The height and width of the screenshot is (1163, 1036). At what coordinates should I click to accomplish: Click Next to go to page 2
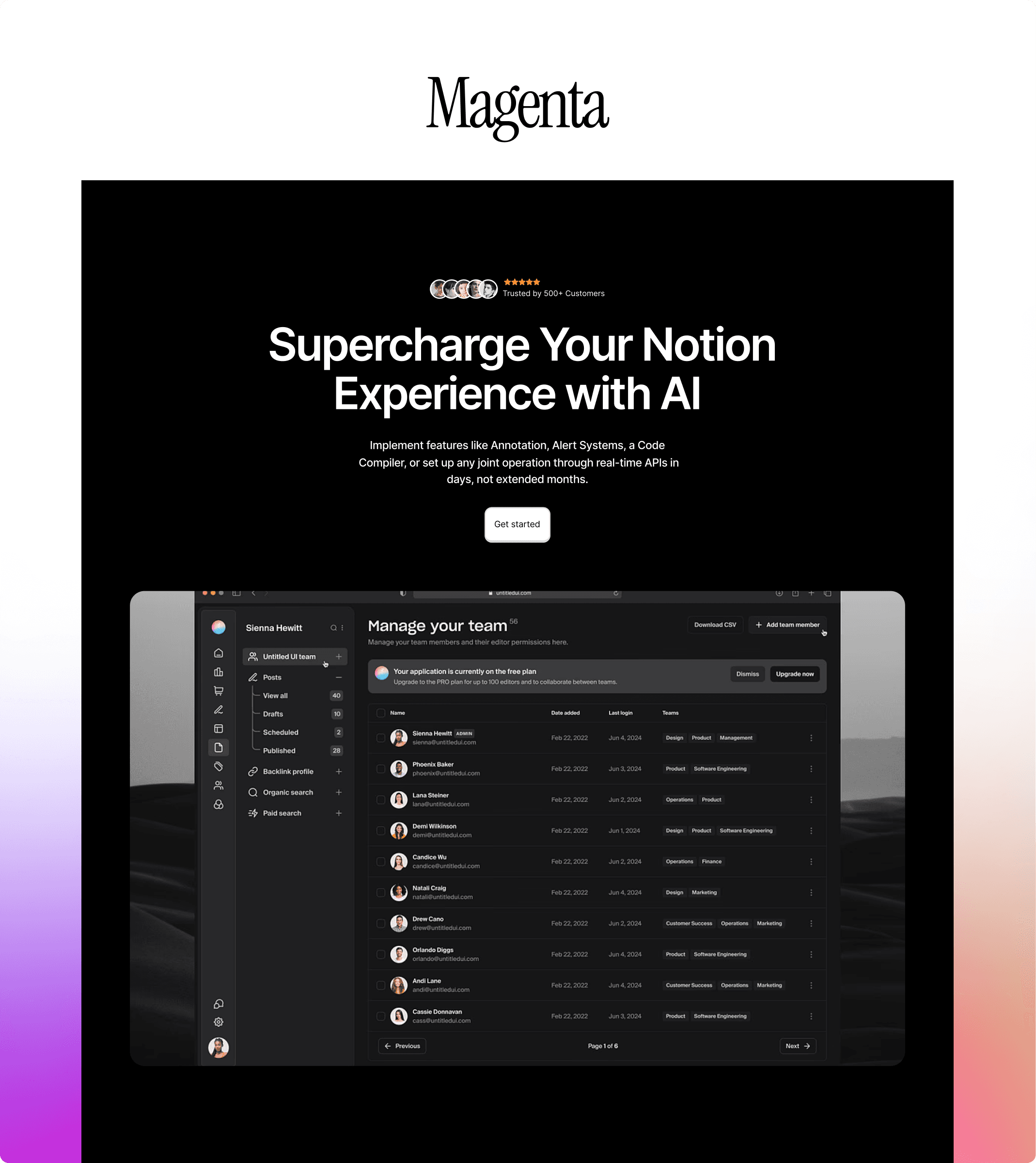click(x=797, y=1045)
